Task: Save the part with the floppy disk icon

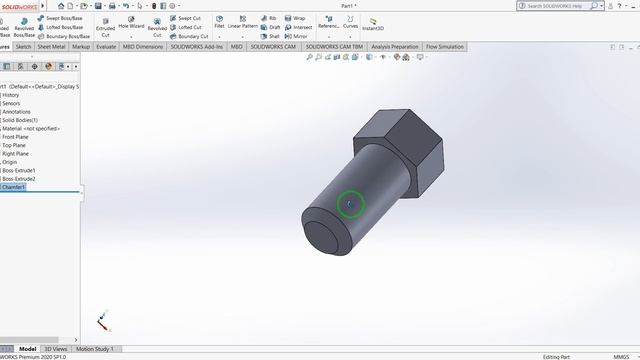Action: [x=98, y=6]
